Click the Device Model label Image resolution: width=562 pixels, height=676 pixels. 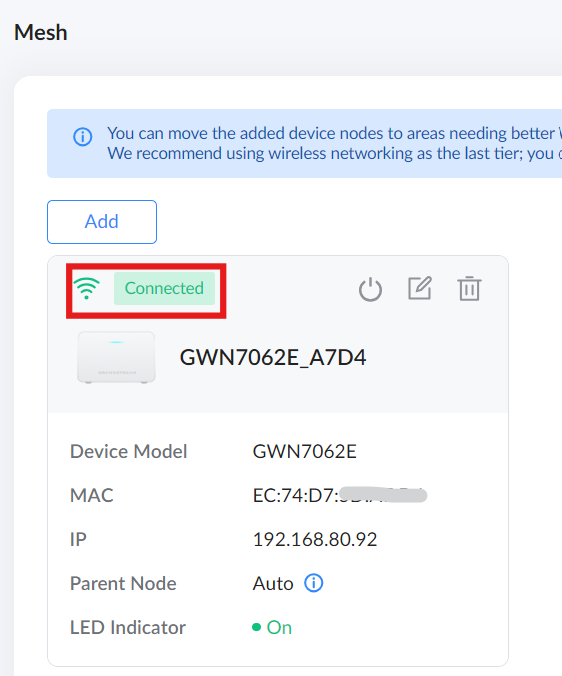click(x=128, y=451)
